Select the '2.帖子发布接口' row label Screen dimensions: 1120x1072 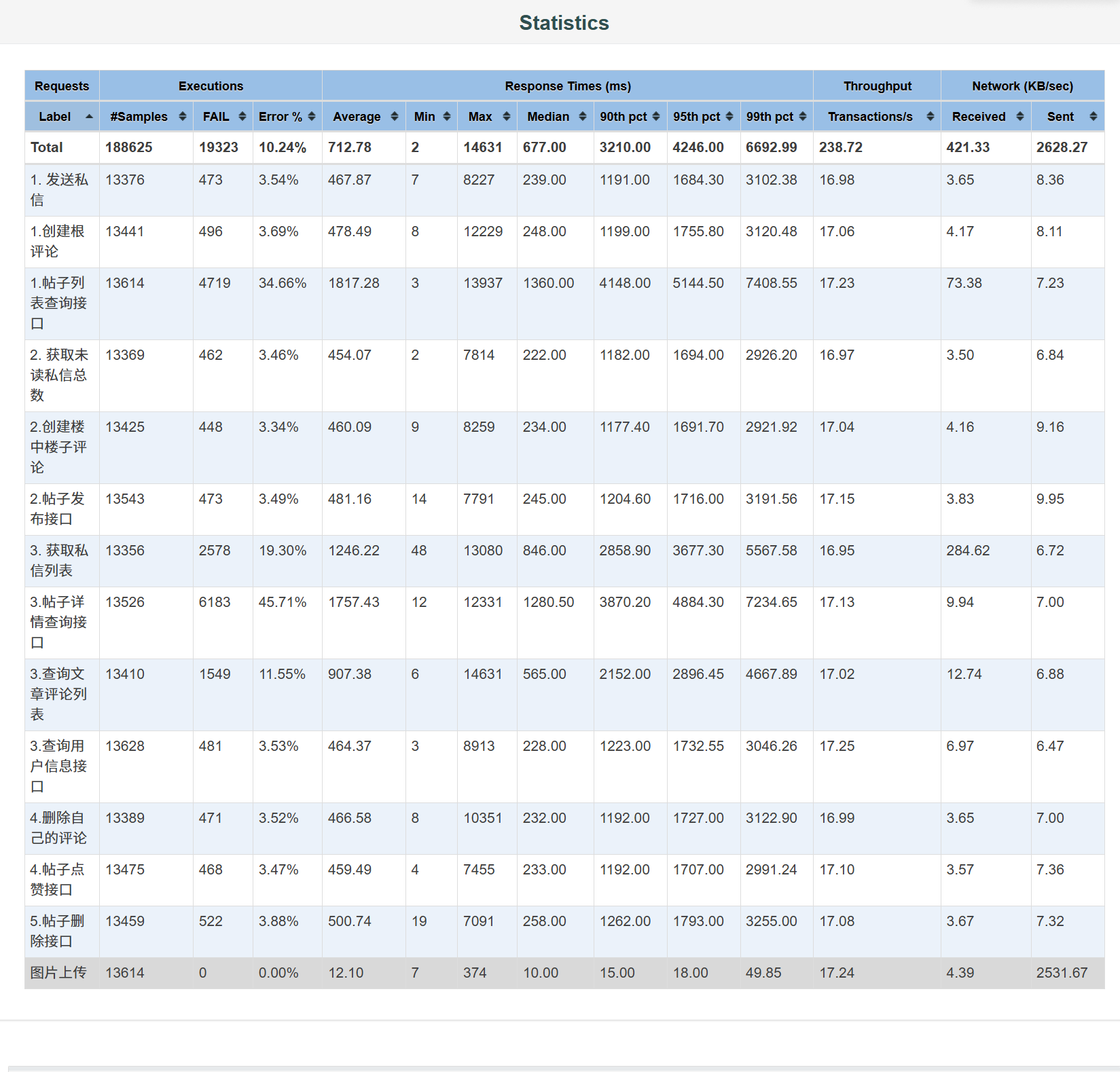58,509
